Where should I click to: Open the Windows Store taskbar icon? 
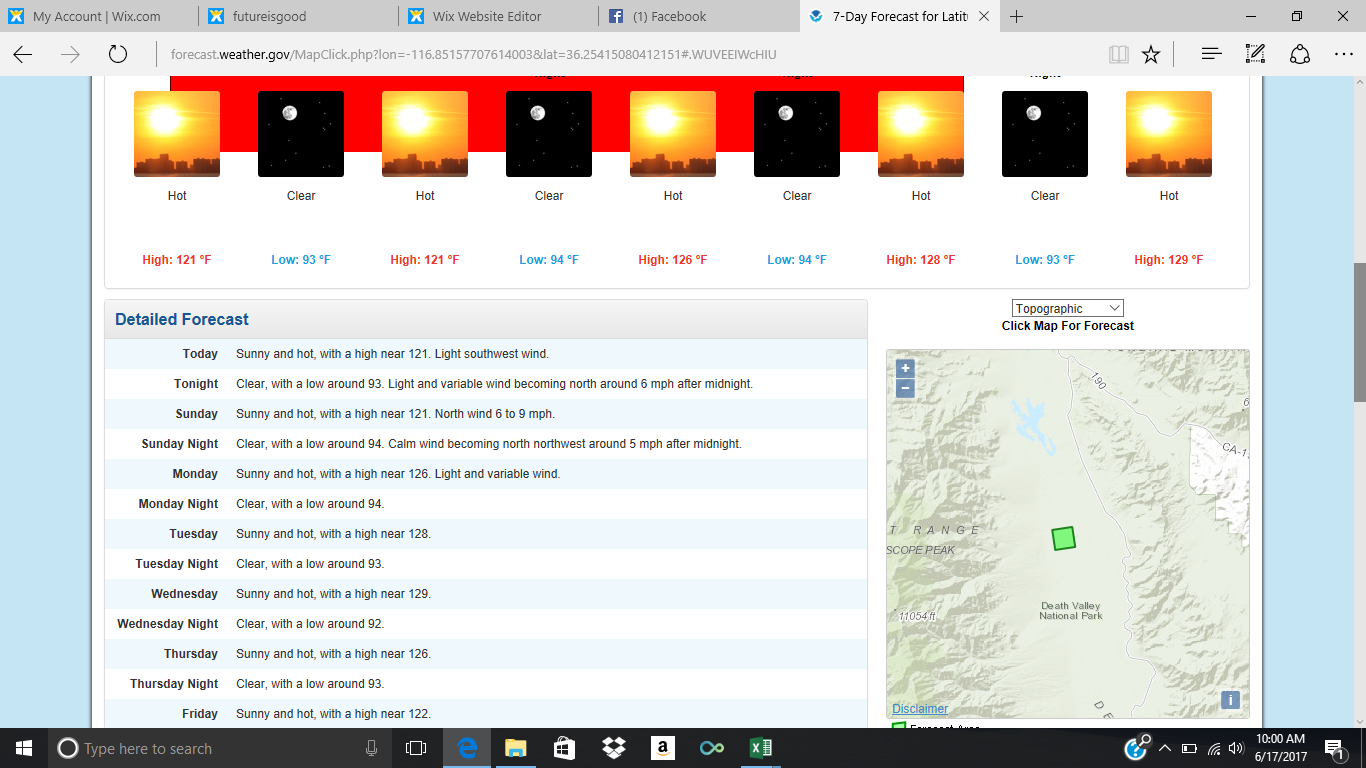(564, 748)
